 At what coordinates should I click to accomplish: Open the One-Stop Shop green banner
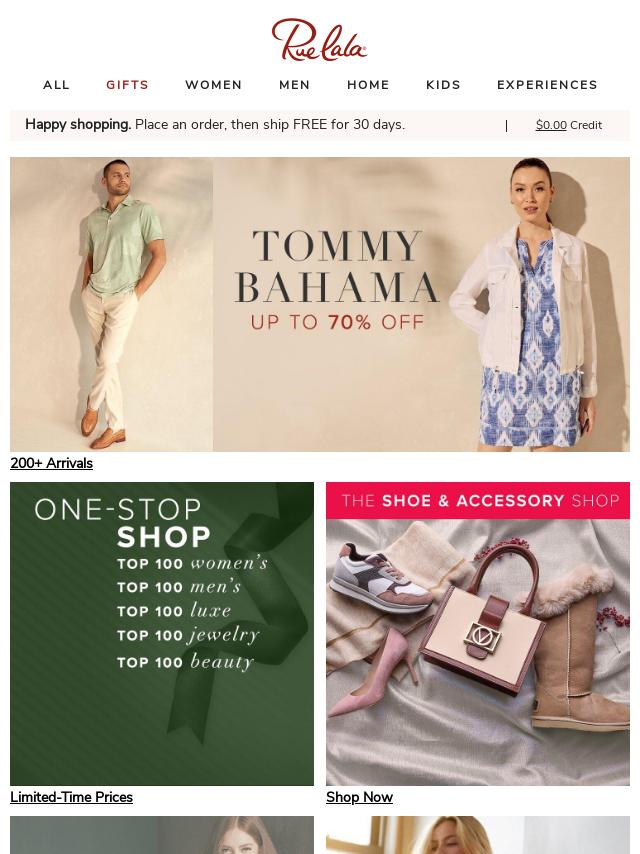(162, 633)
